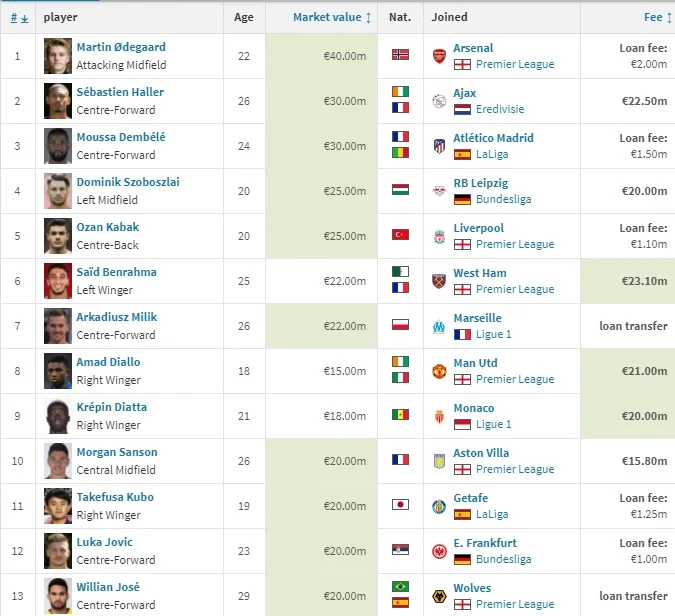Click the Norway flag beside Ødegaard
The image size is (675, 616).
(400, 56)
